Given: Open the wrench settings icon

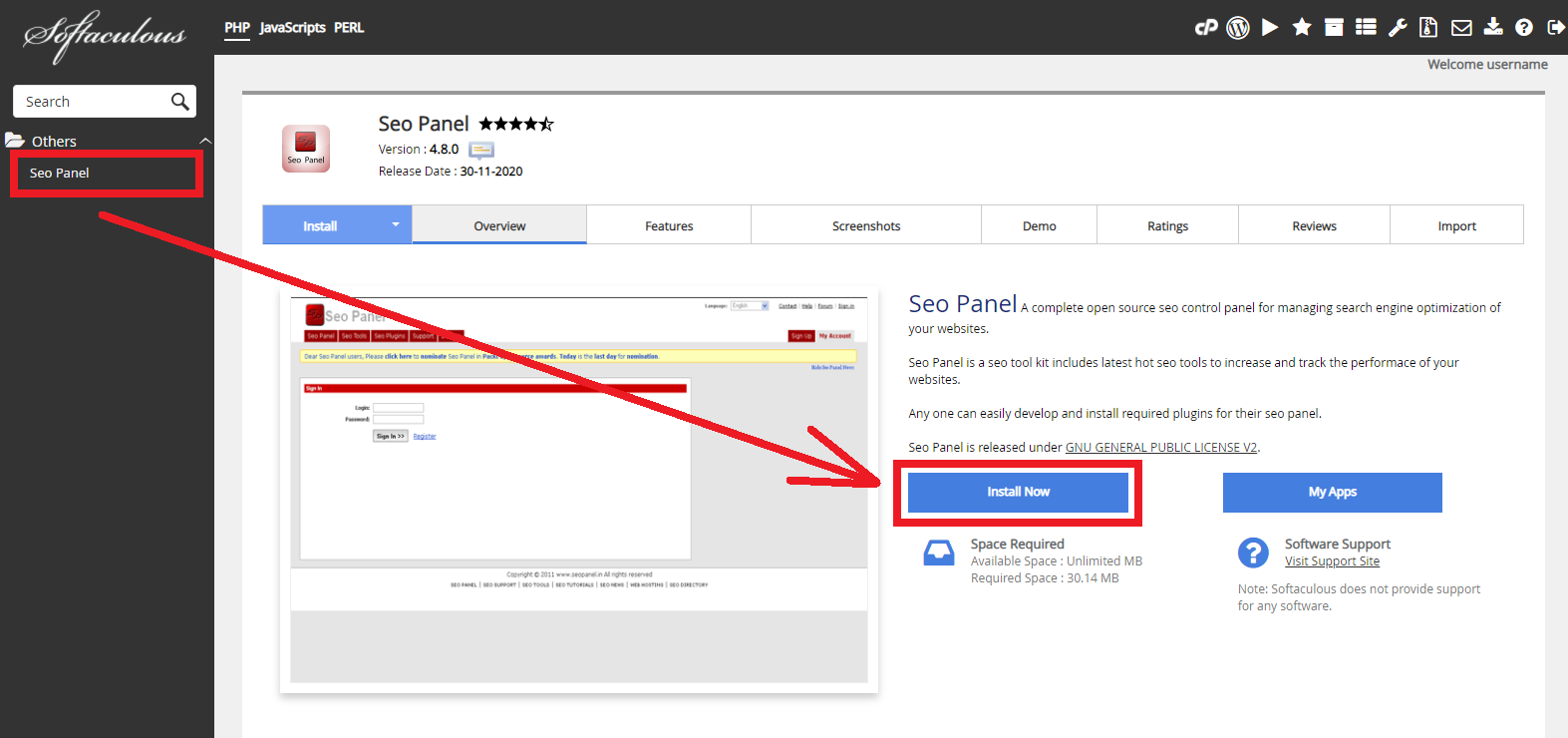Looking at the screenshot, I should (x=1398, y=28).
